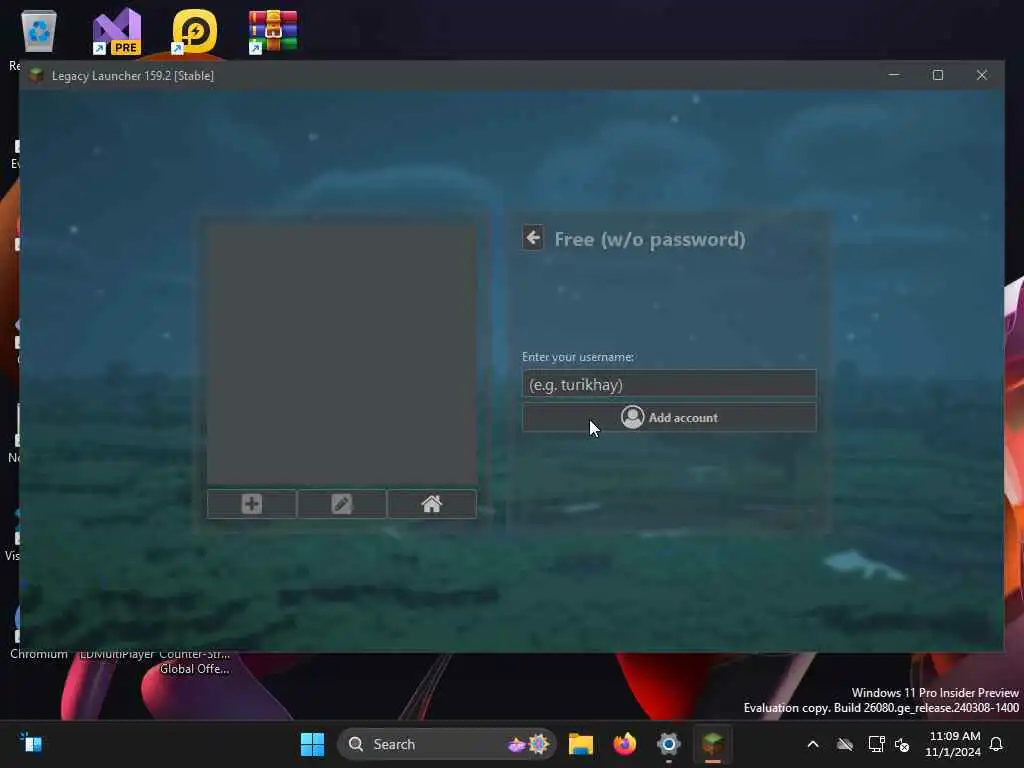Click the Legacy Launcher taskbar icon
This screenshot has height=768, width=1024.
pyautogui.click(x=712, y=744)
